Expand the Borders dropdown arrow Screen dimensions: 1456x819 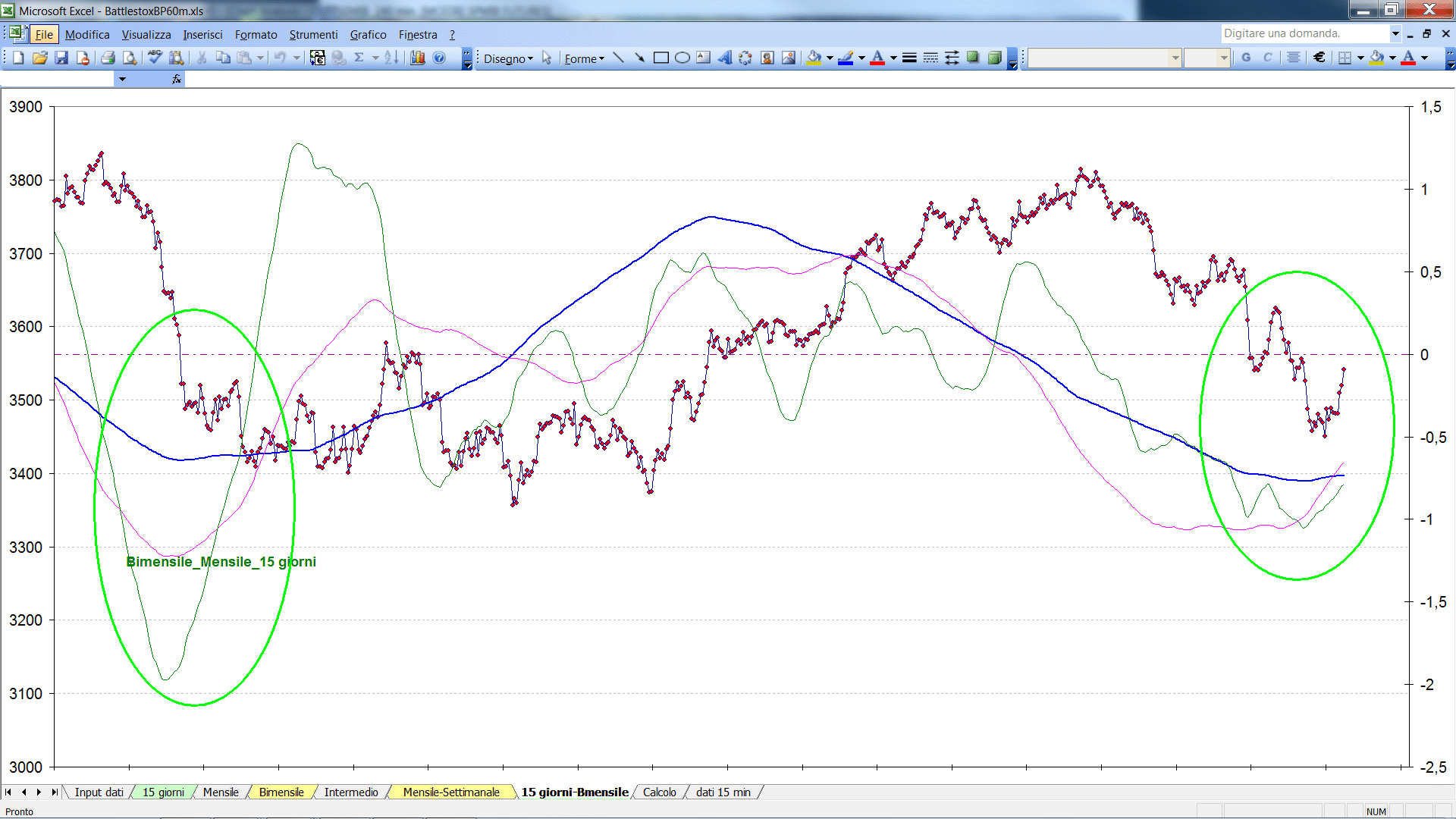point(1360,58)
